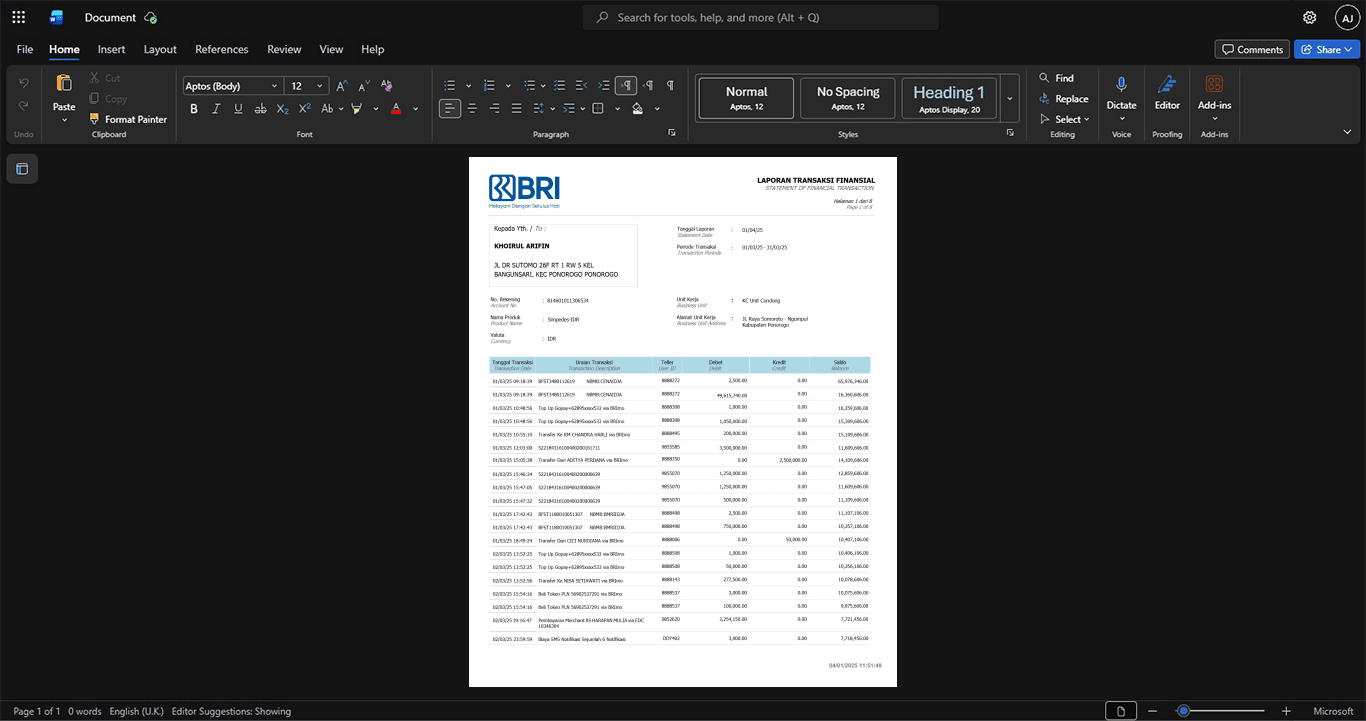Switch to the View tab
The image size is (1366, 721).
click(x=331, y=49)
